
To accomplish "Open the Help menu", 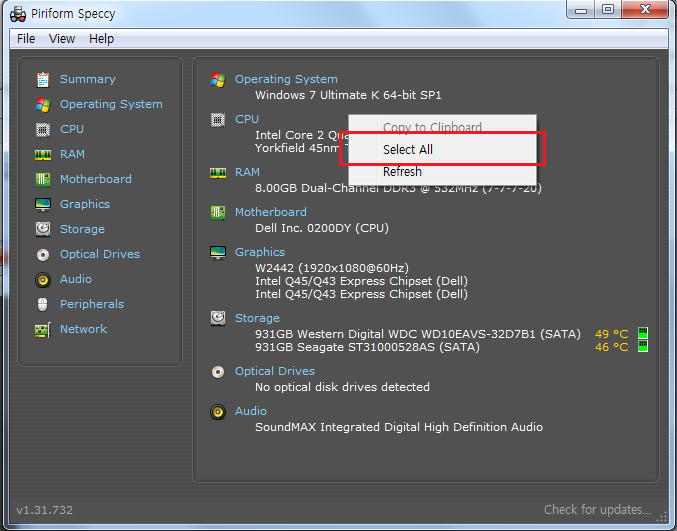I will point(101,39).
